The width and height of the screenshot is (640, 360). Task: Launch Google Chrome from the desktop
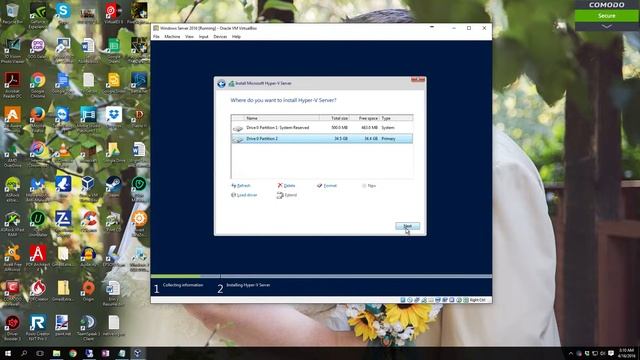38,84
